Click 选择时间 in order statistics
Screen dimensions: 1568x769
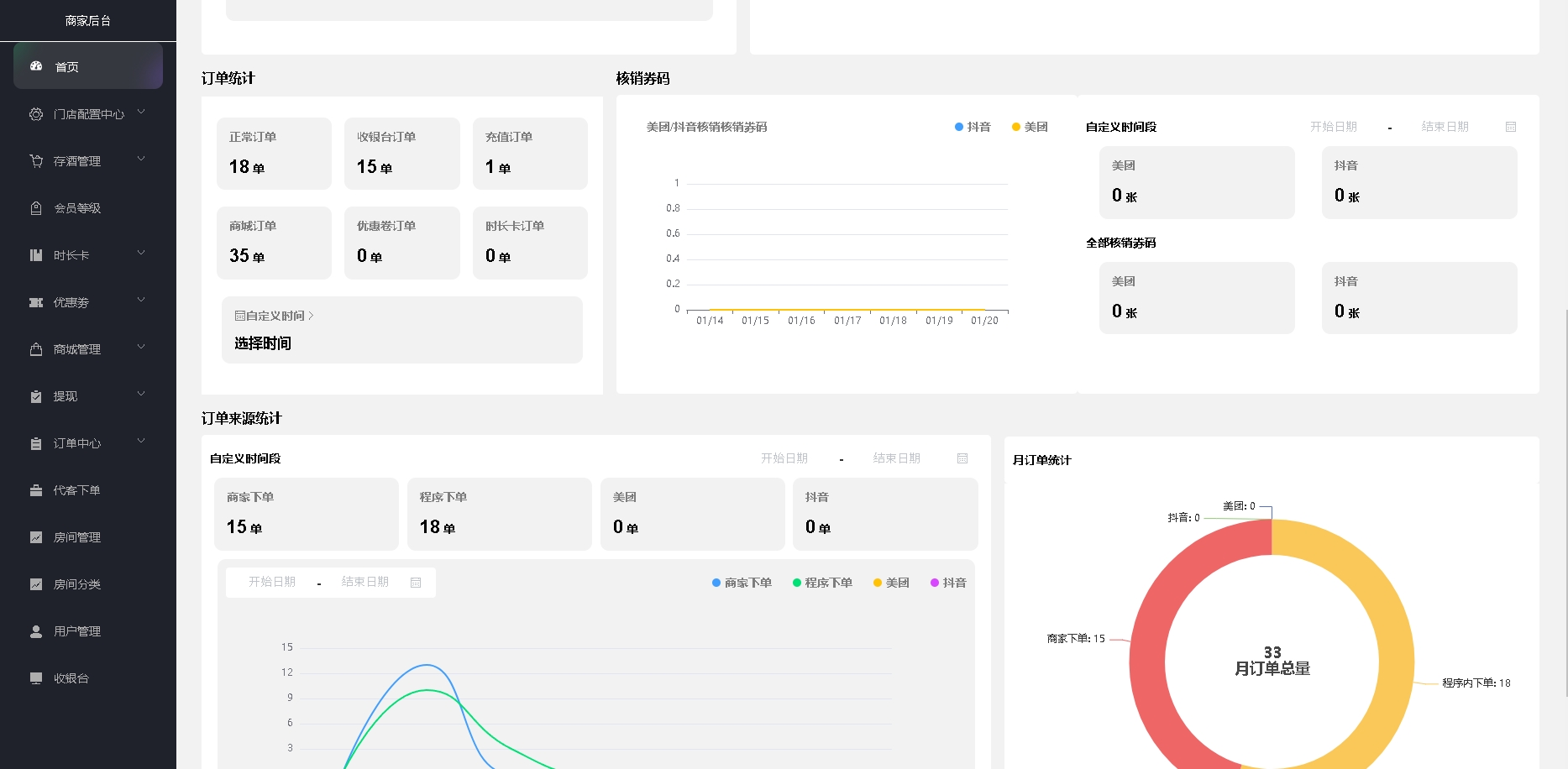coord(263,343)
